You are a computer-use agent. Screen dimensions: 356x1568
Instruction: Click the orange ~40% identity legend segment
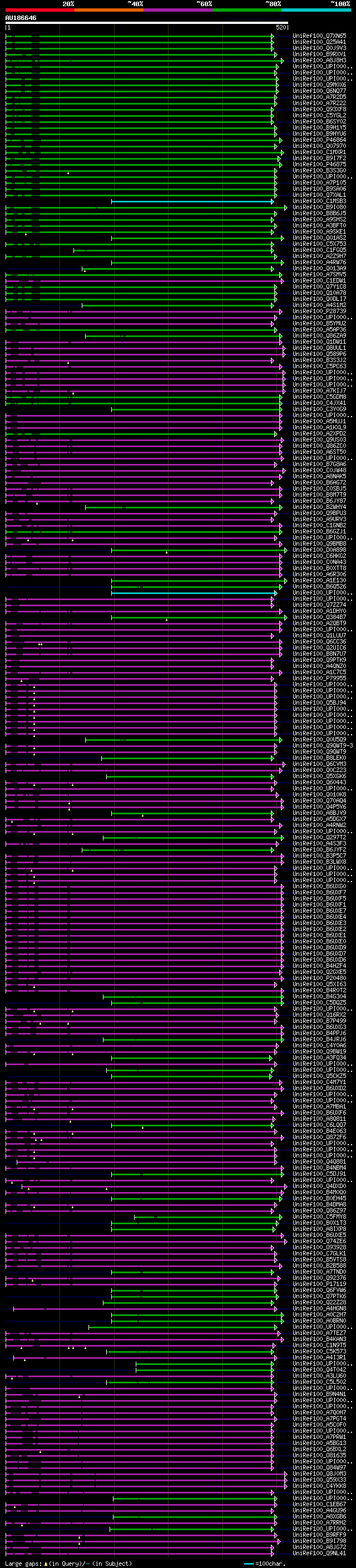[x=109, y=10]
